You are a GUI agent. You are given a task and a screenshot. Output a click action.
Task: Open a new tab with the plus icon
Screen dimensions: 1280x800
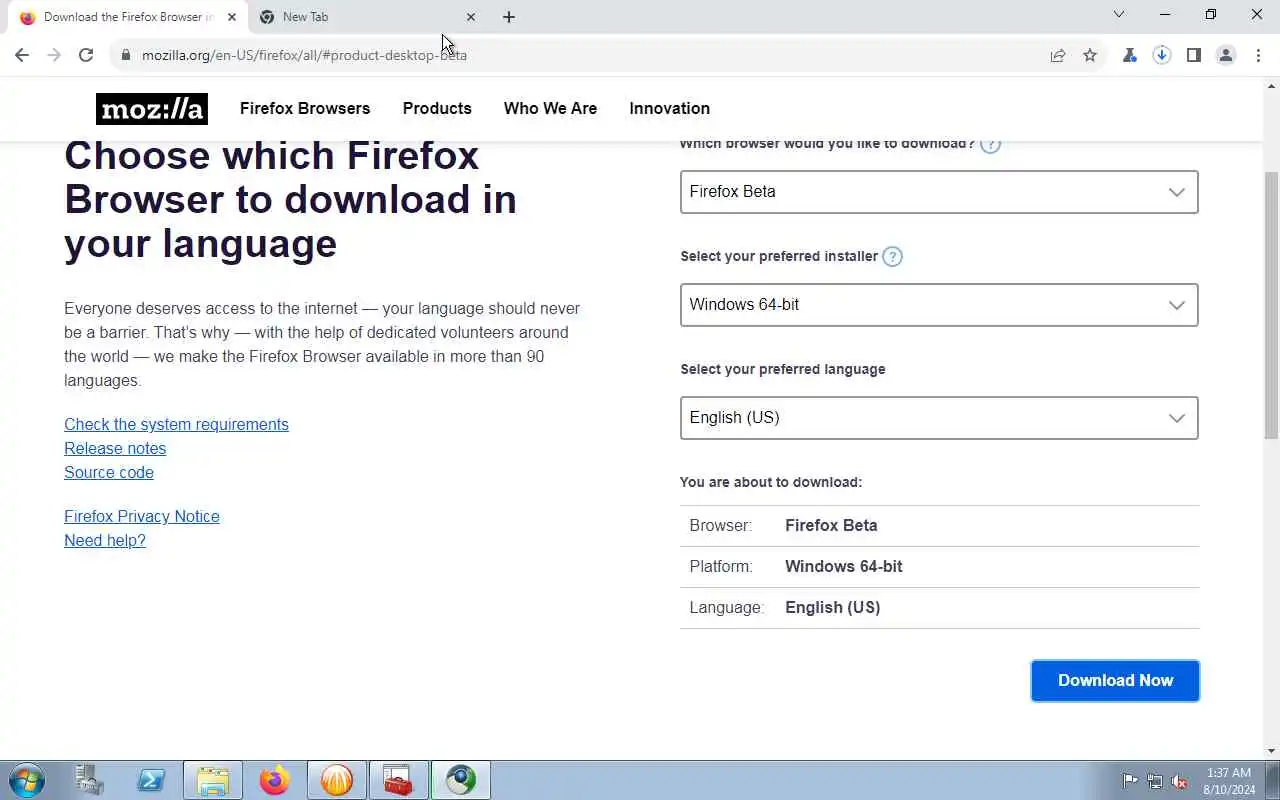(x=509, y=17)
